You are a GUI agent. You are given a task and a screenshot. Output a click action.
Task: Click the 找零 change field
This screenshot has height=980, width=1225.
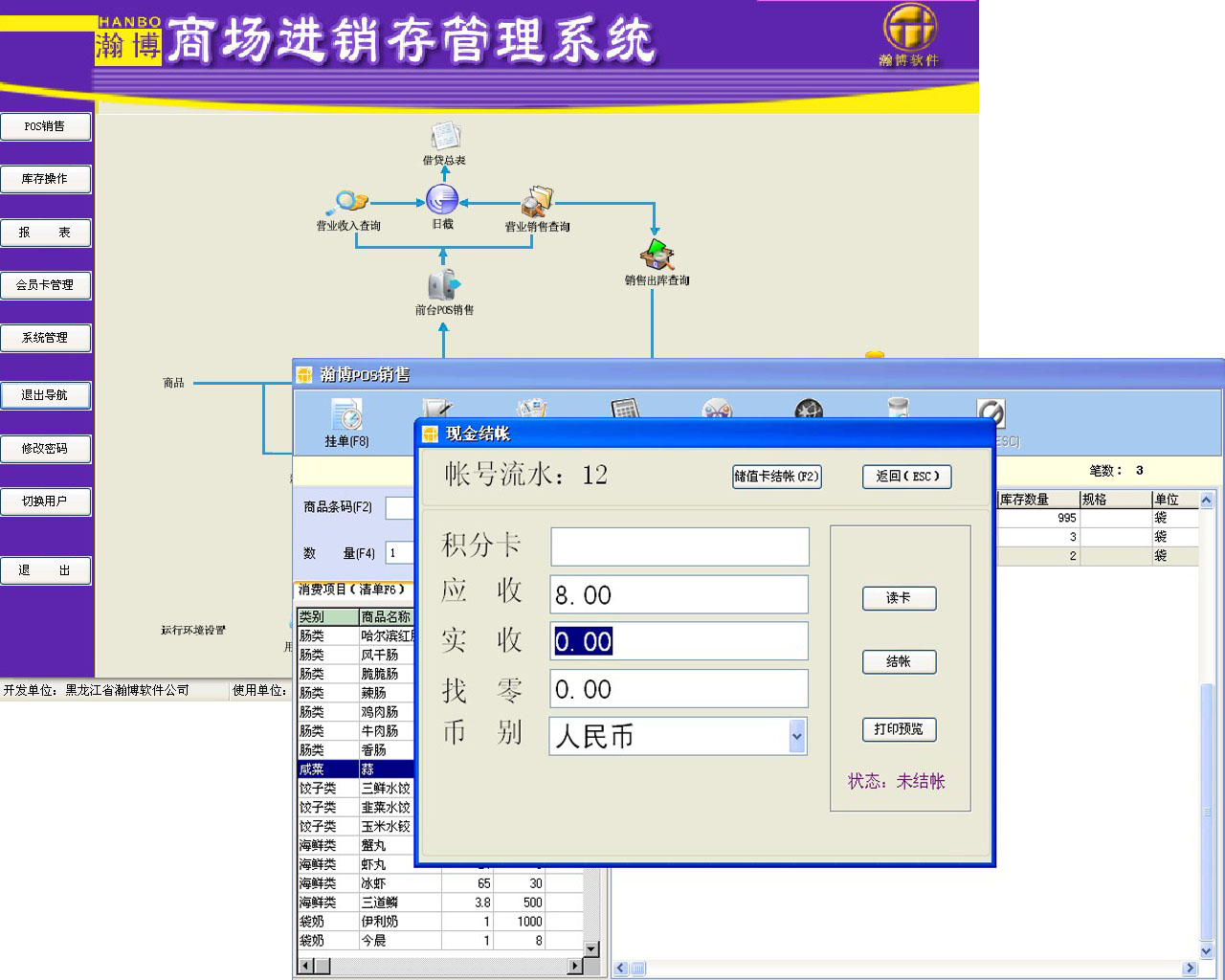pyautogui.click(x=679, y=689)
